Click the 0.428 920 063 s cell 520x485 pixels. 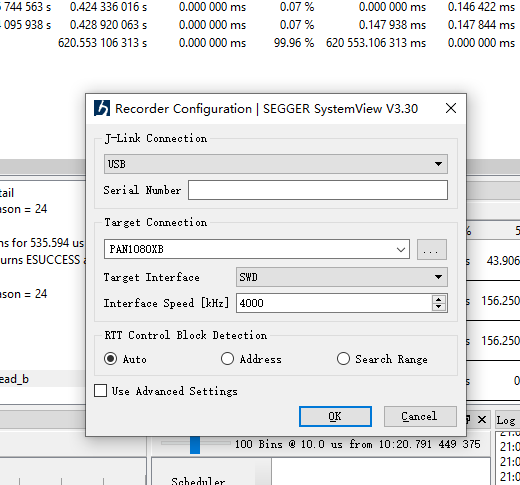coord(108,25)
